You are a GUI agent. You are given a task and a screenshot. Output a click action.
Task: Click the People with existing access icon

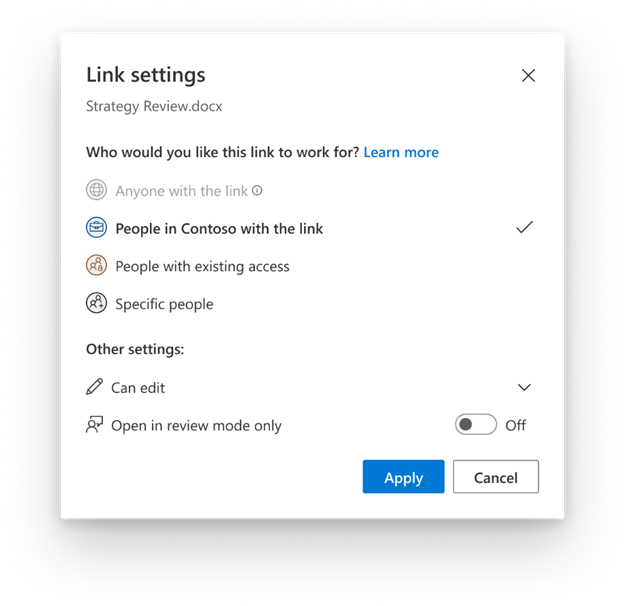tap(96, 266)
